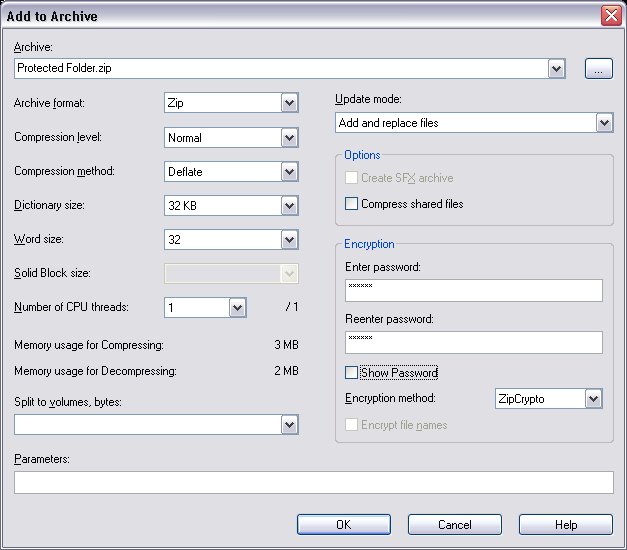627x550 pixels.
Task: Confirm with the OK button
Action: click(x=344, y=524)
